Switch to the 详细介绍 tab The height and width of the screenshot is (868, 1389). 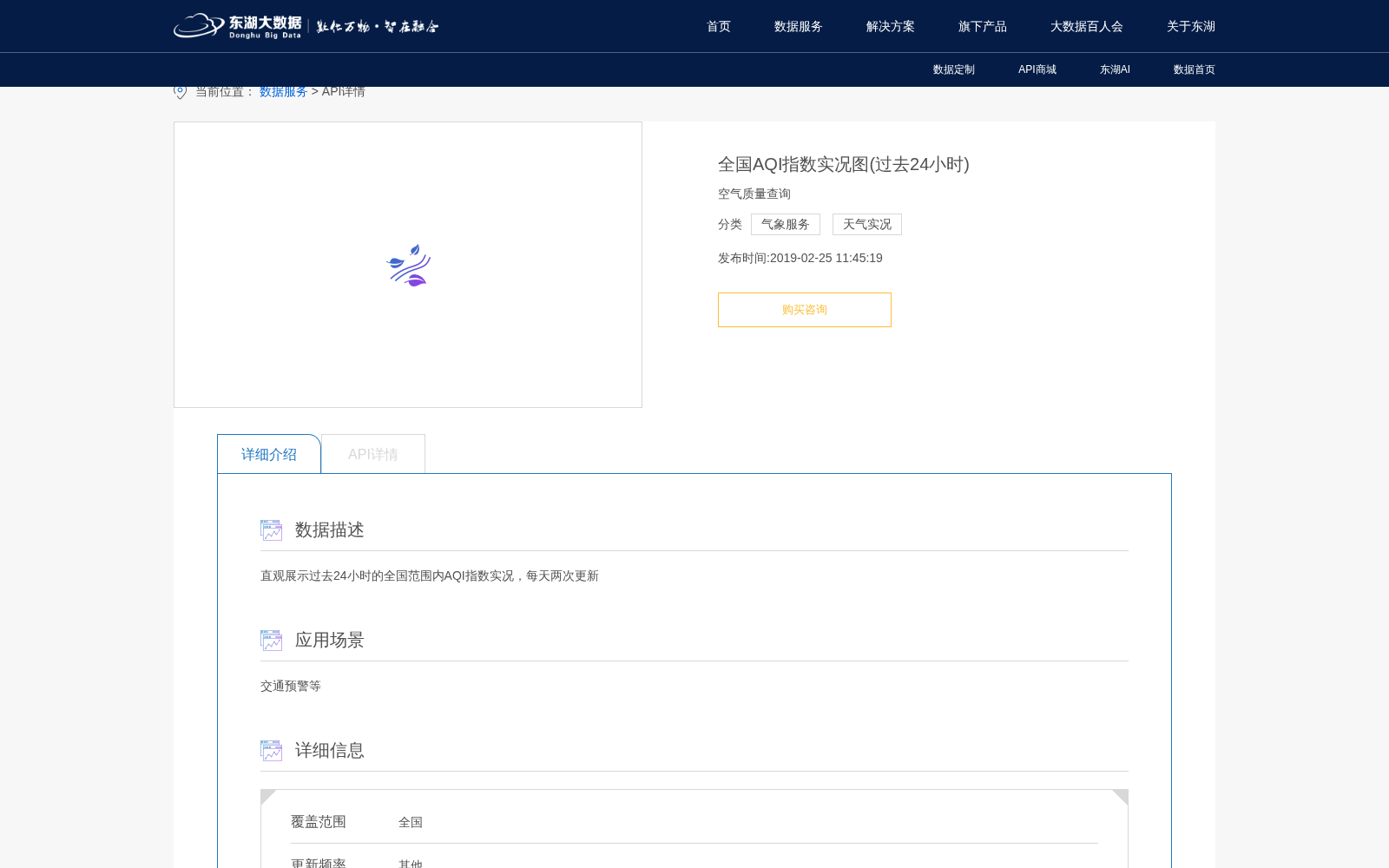(269, 454)
